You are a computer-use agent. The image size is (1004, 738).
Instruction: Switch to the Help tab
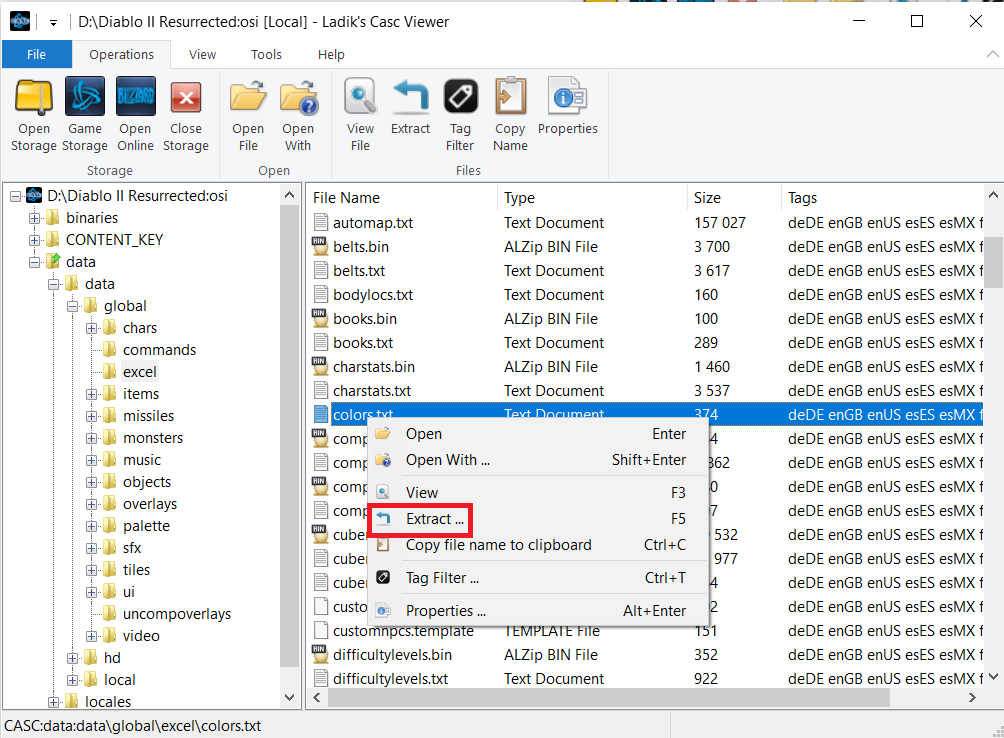[x=331, y=54]
